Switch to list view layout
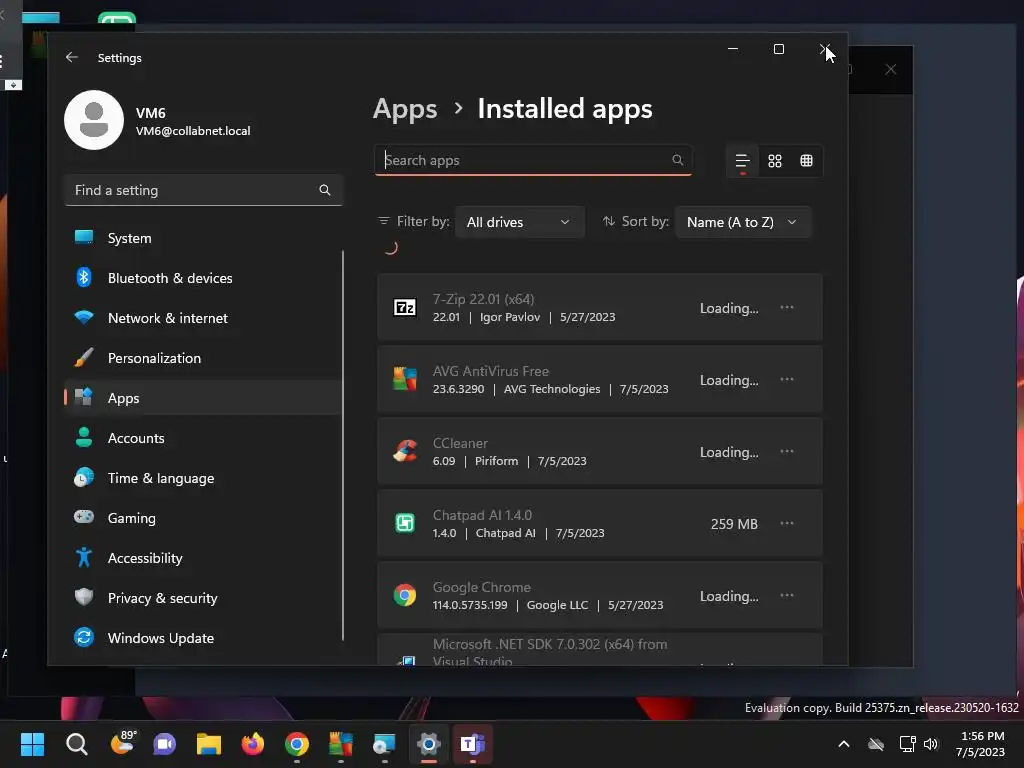1024x768 pixels. tap(743, 161)
